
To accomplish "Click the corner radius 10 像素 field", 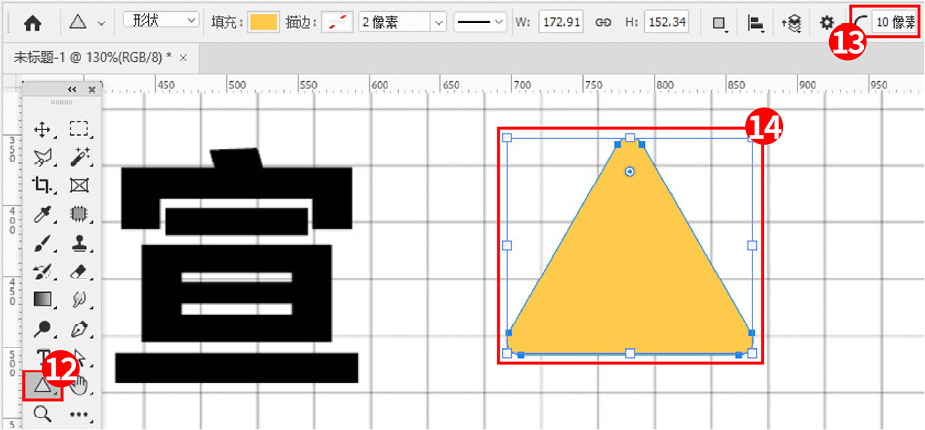I will pos(893,21).
